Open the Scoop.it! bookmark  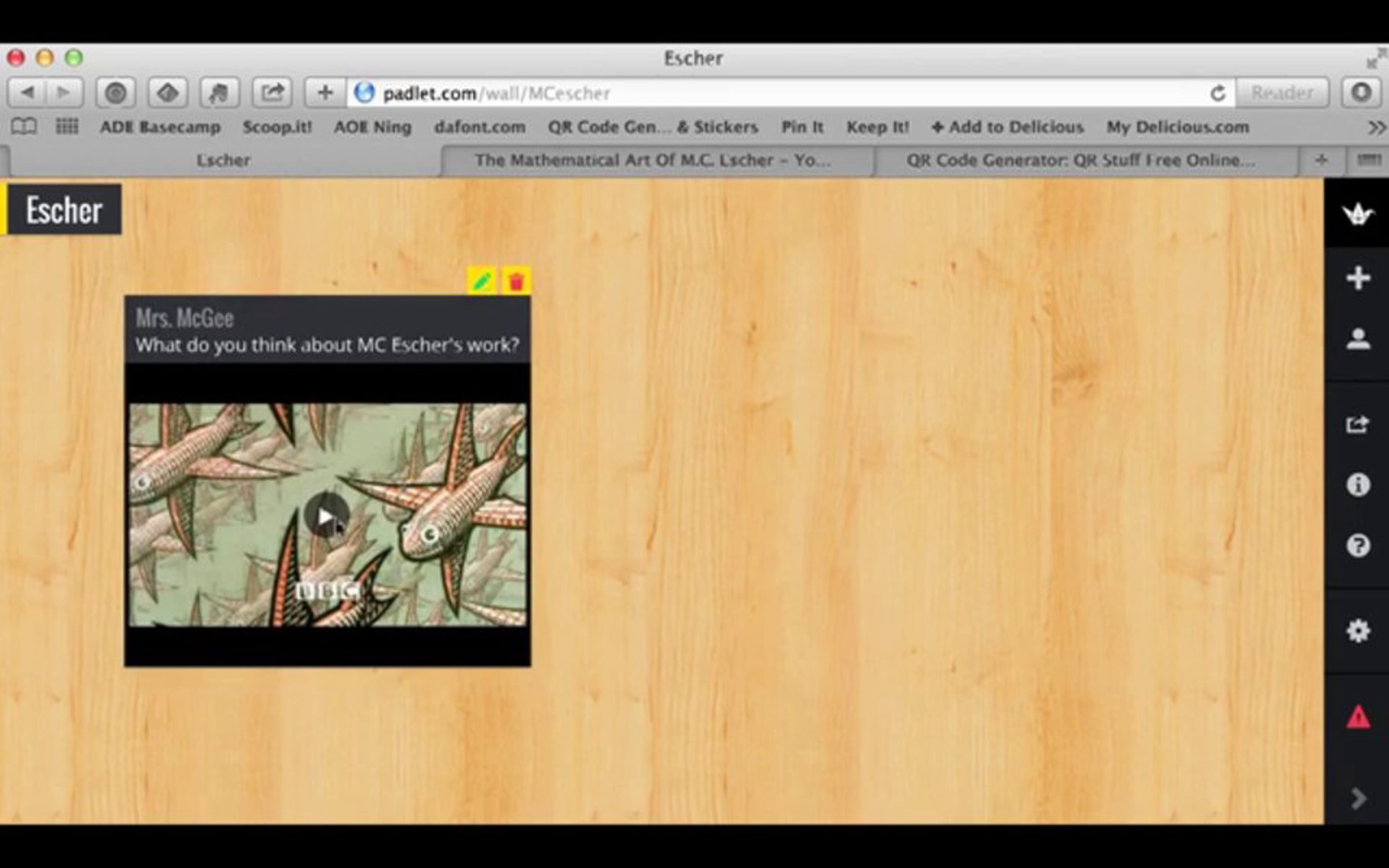pyautogui.click(x=277, y=127)
